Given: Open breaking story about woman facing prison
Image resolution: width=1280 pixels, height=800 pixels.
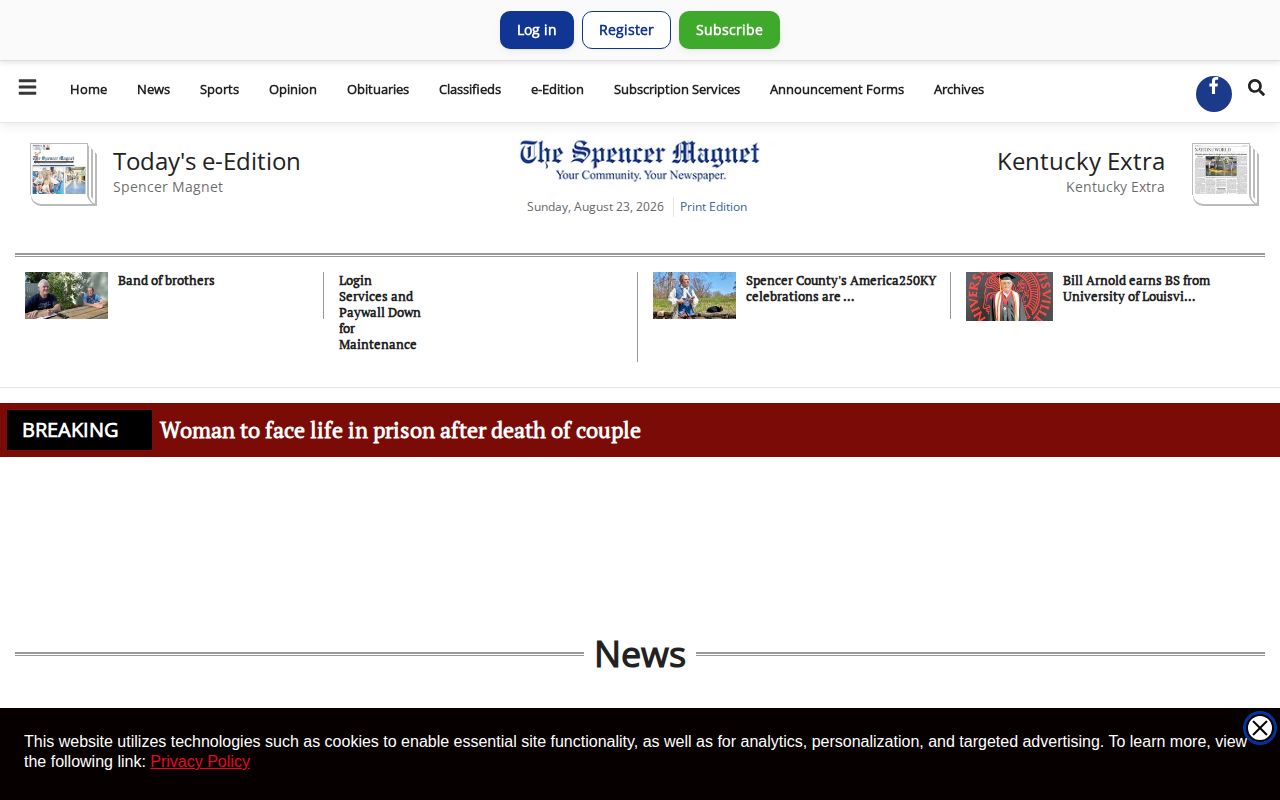Looking at the screenshot, I should tap(400, 430).
